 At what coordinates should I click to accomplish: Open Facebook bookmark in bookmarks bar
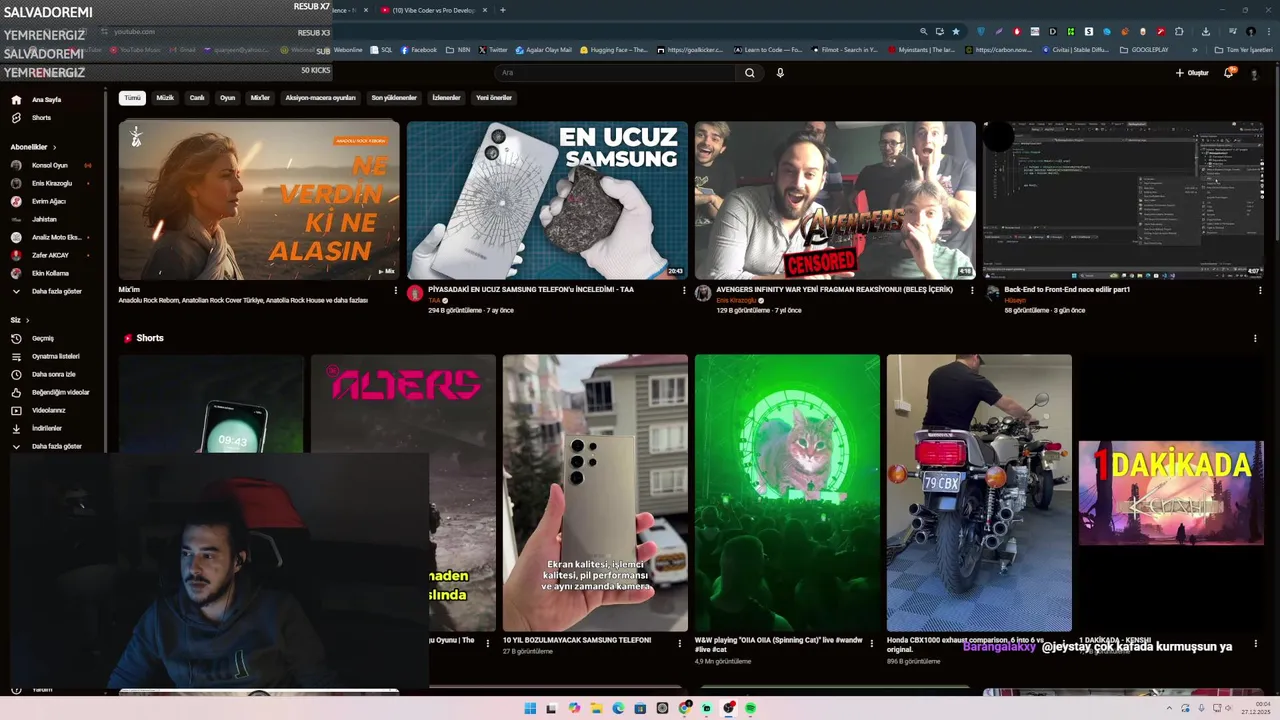coord(419,49)
